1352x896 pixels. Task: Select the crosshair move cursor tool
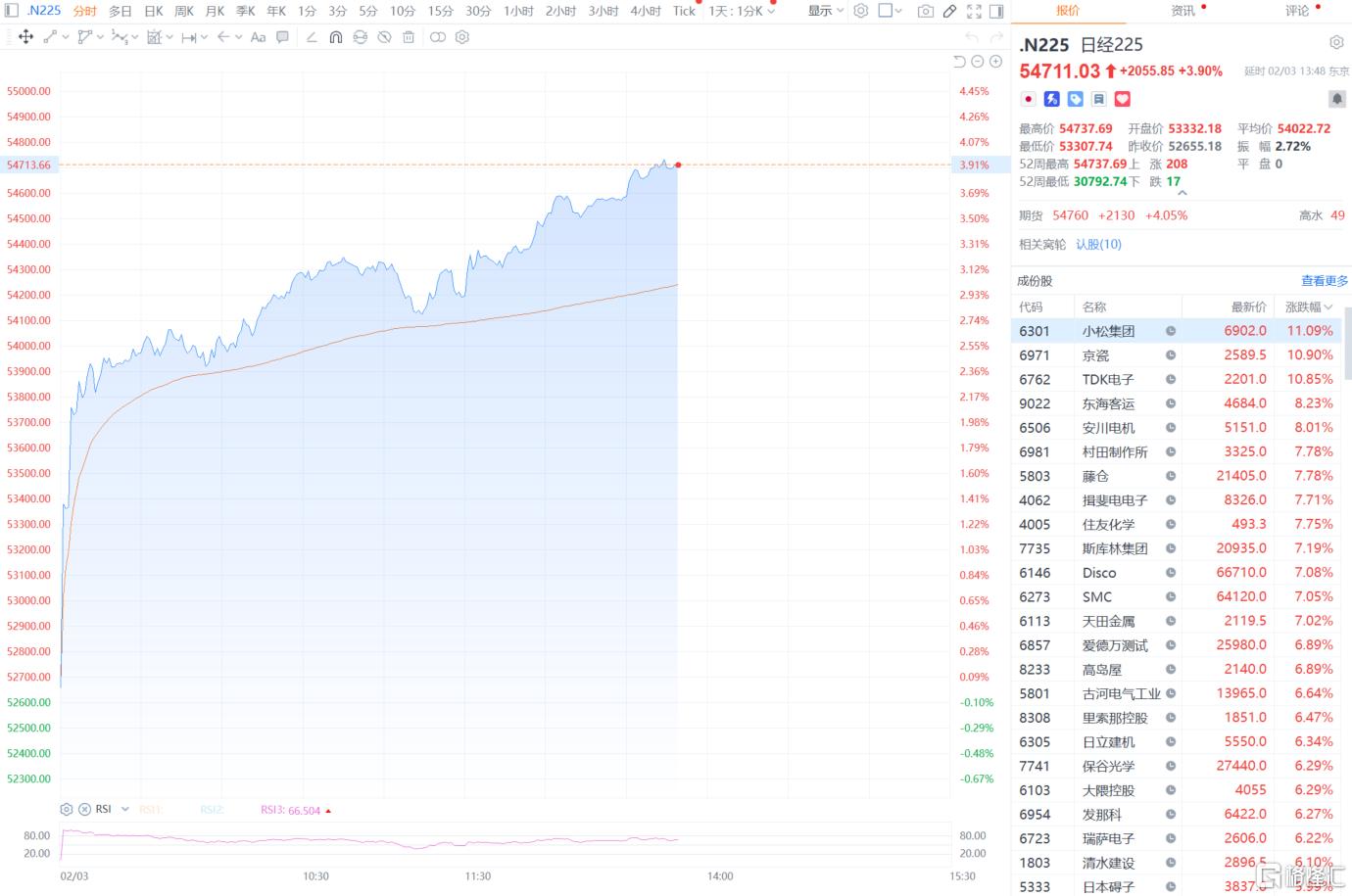tap(26, 37)
